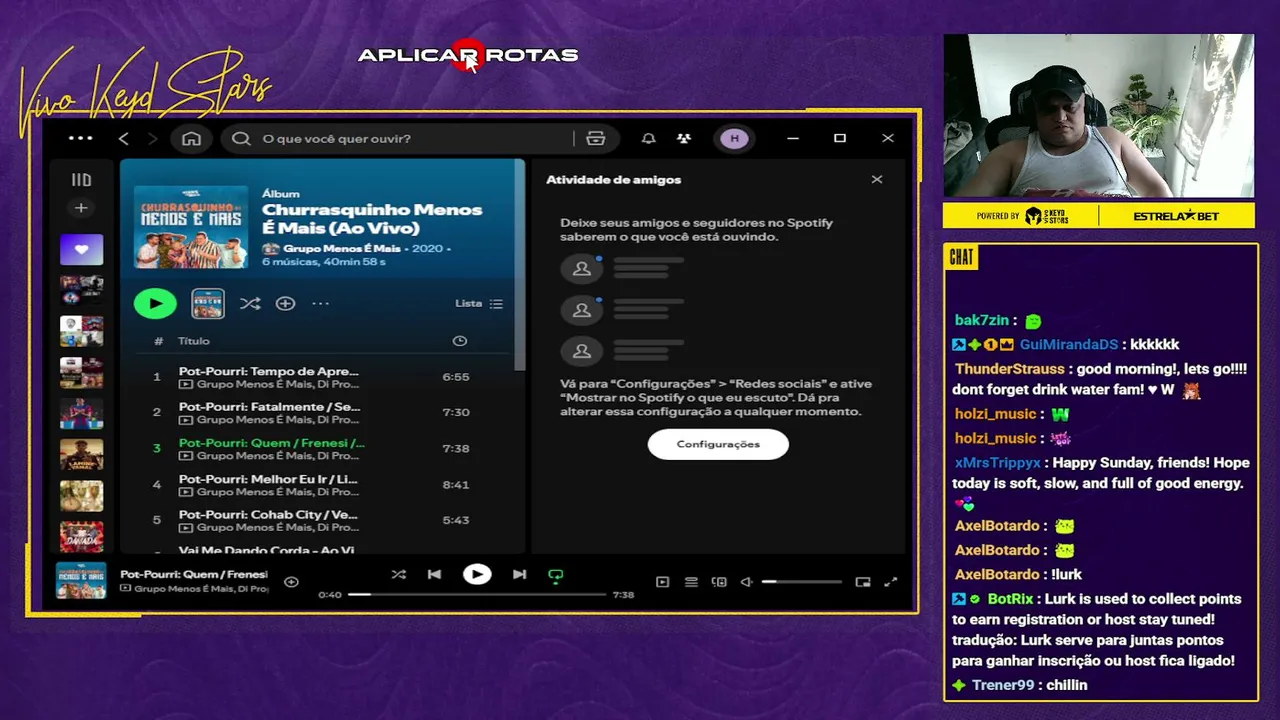Click the duration clock column header
The image size is (1280, 720).
[x=460, y=341]
